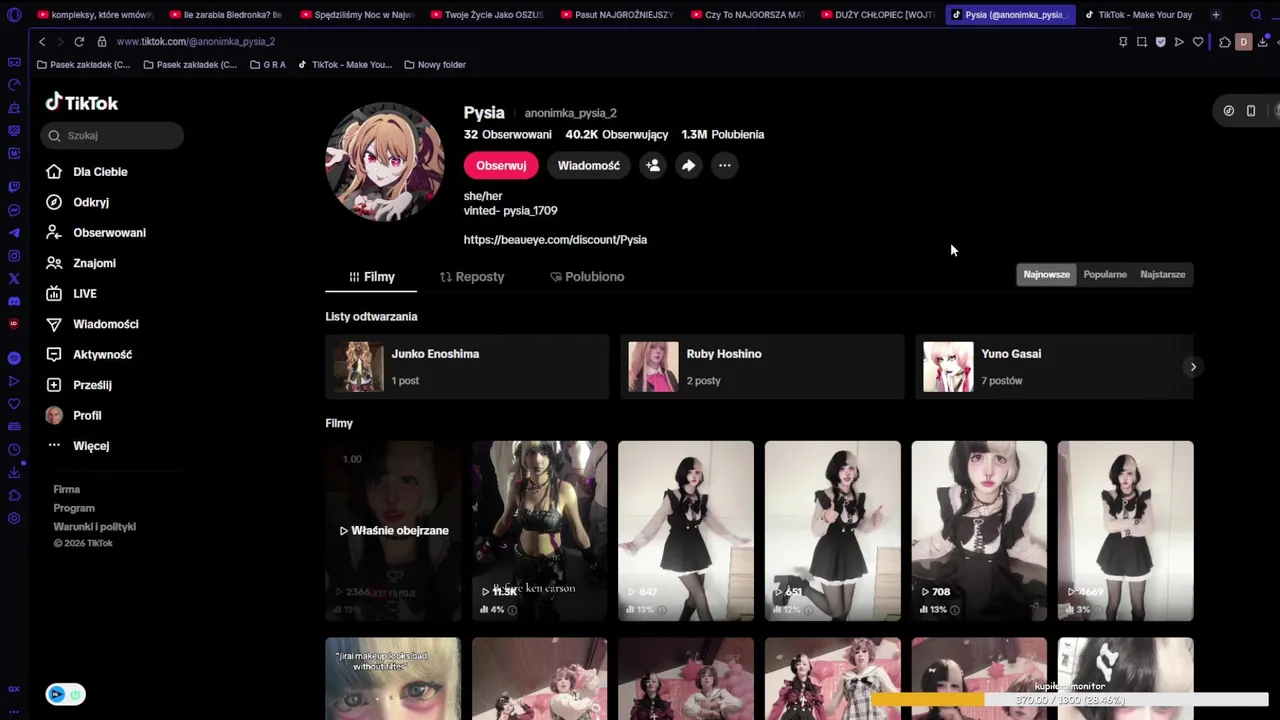Screen dimensions: 1280x720
Task: Open Ruby Hoshino playlist
Action: click(x=762, y=367)
